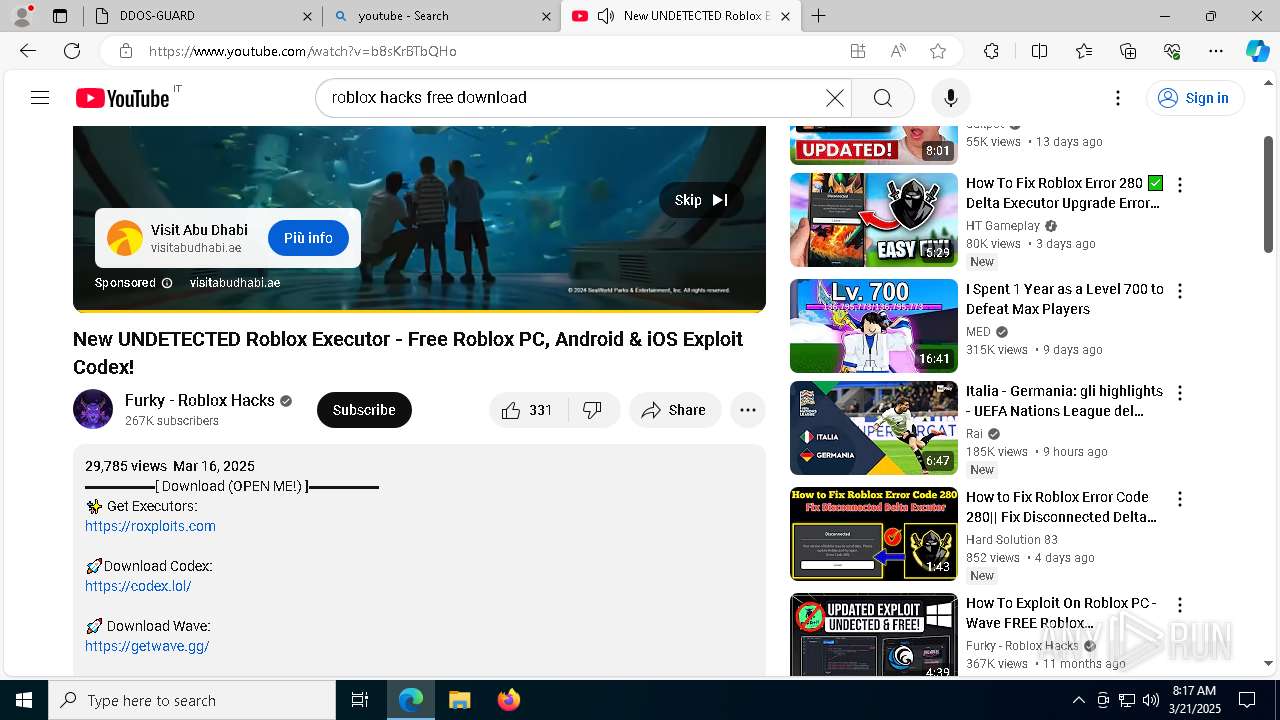
Task: Click the Più info ad button
Action: (x=308, y=238)
